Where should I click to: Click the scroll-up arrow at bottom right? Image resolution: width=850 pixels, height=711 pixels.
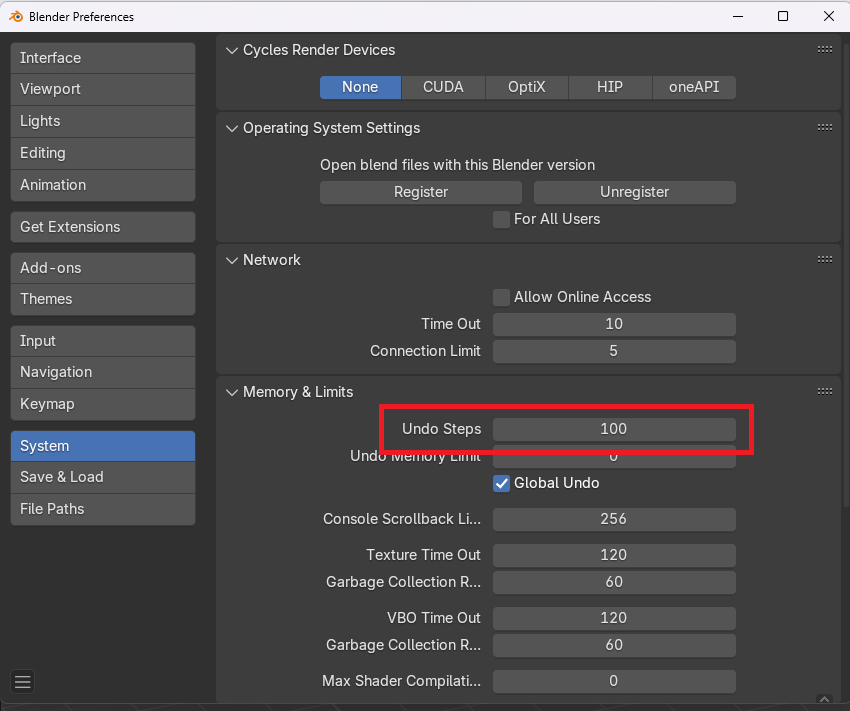825,700
